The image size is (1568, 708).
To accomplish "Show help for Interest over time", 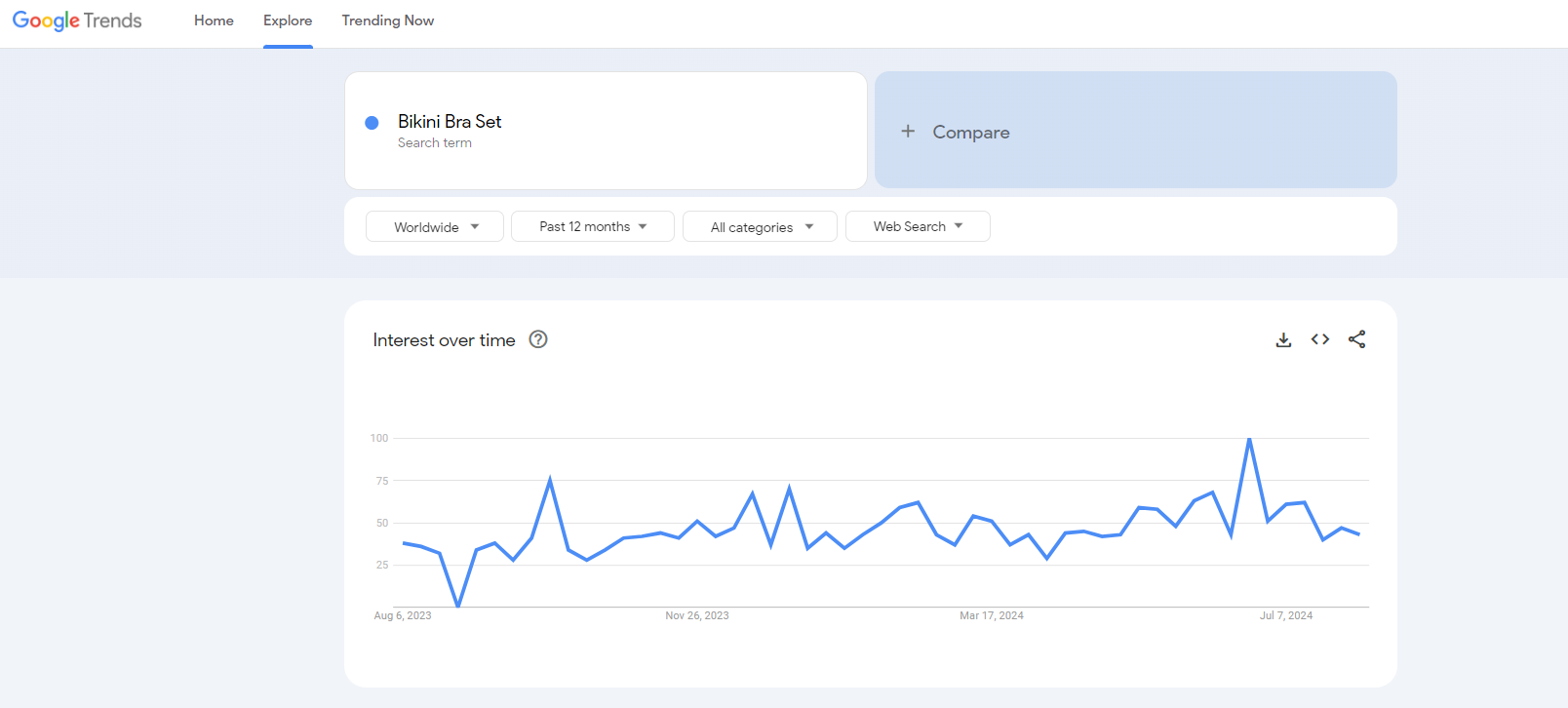I will (x=538, y=339).
